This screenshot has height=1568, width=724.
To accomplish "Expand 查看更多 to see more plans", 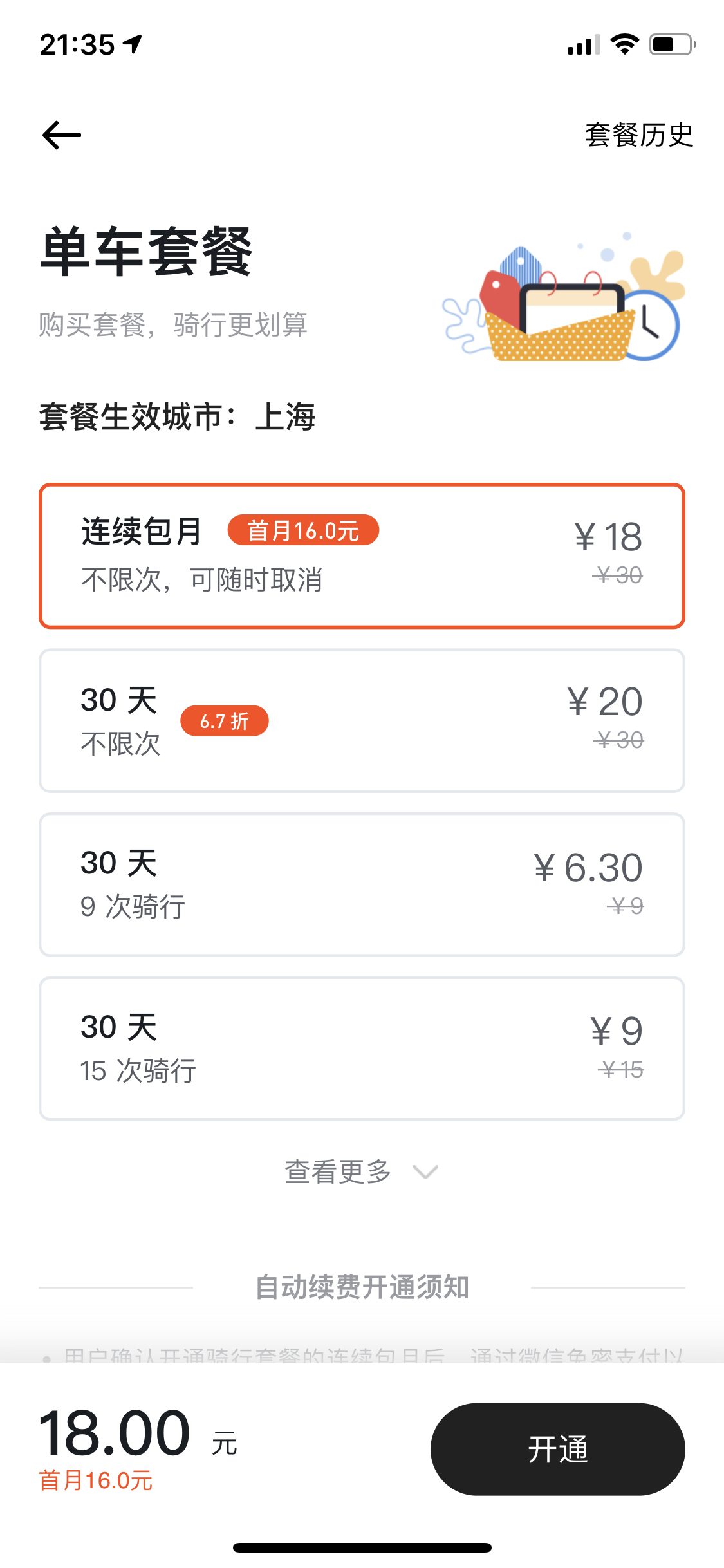I will click(x=339, y=1171).
